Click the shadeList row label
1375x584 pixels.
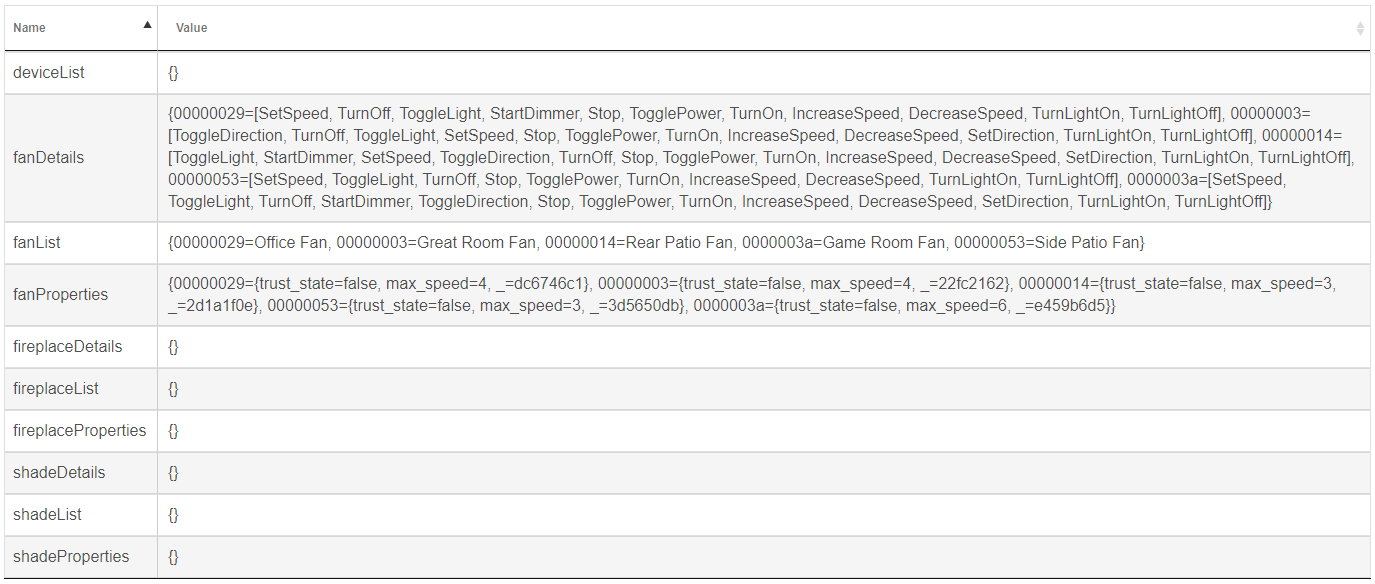(48, 514)
